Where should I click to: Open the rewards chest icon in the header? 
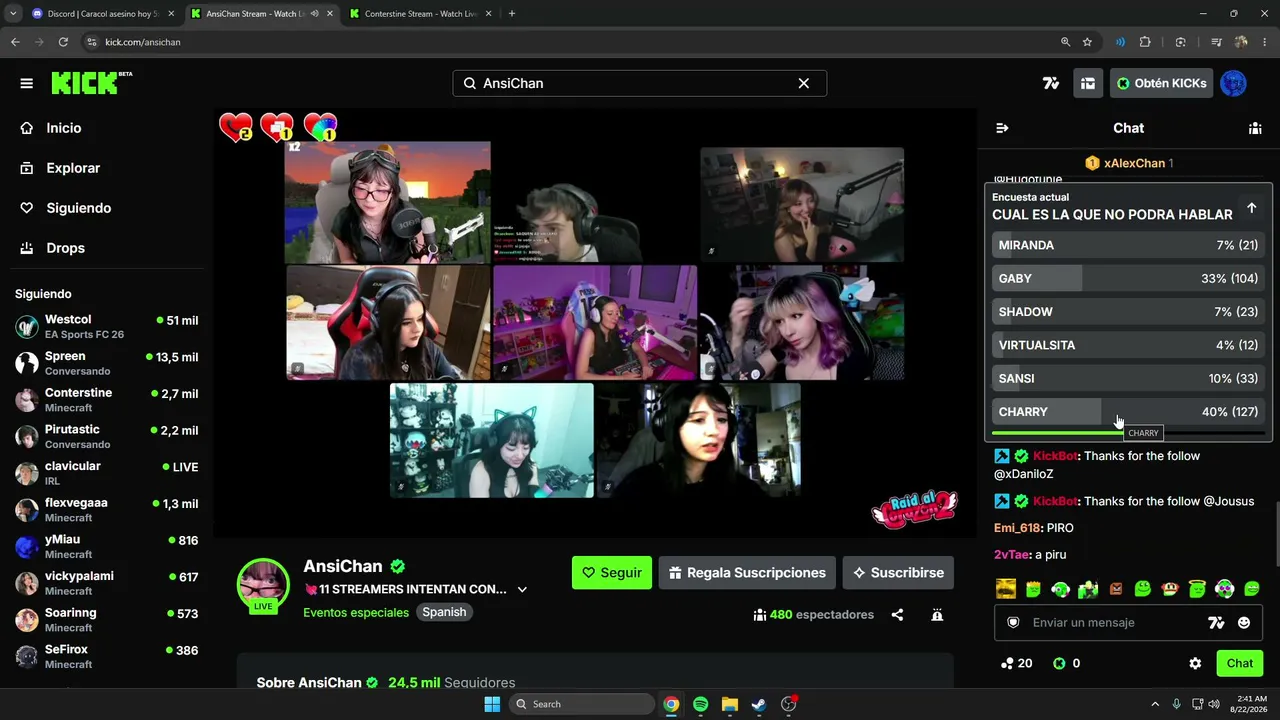[1088, 83]
